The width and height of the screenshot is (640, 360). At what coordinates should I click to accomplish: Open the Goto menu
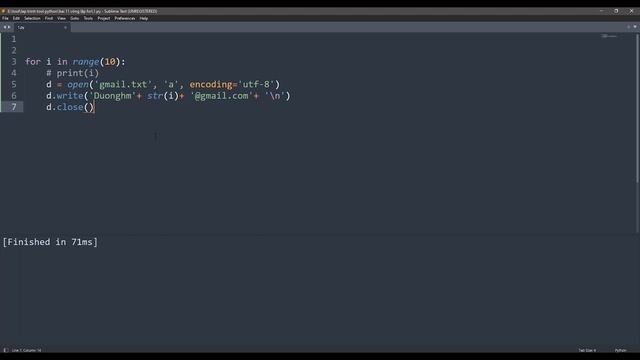(x=75, y=18)
